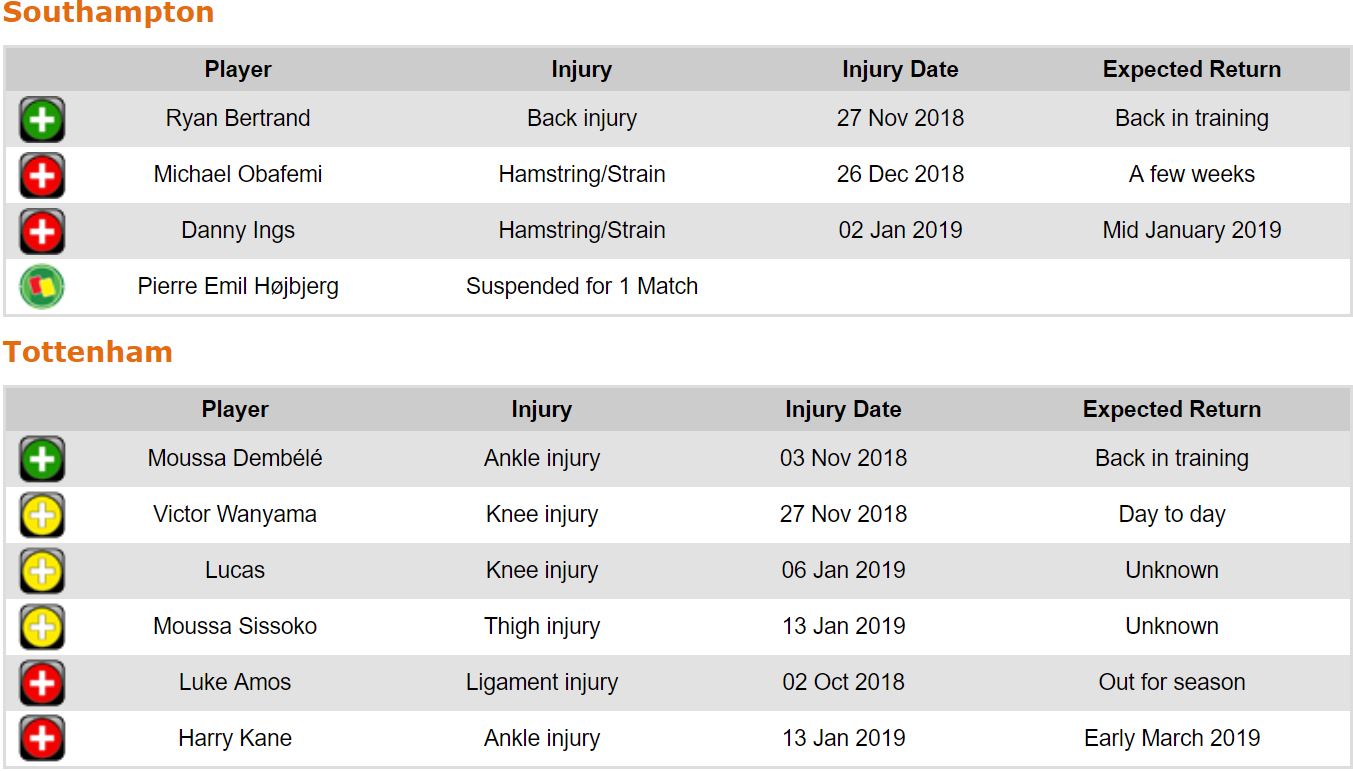Click green status icon beside Ryan Bertrand
Viewport: 1353px width, 771px height.
pos(42,120)
